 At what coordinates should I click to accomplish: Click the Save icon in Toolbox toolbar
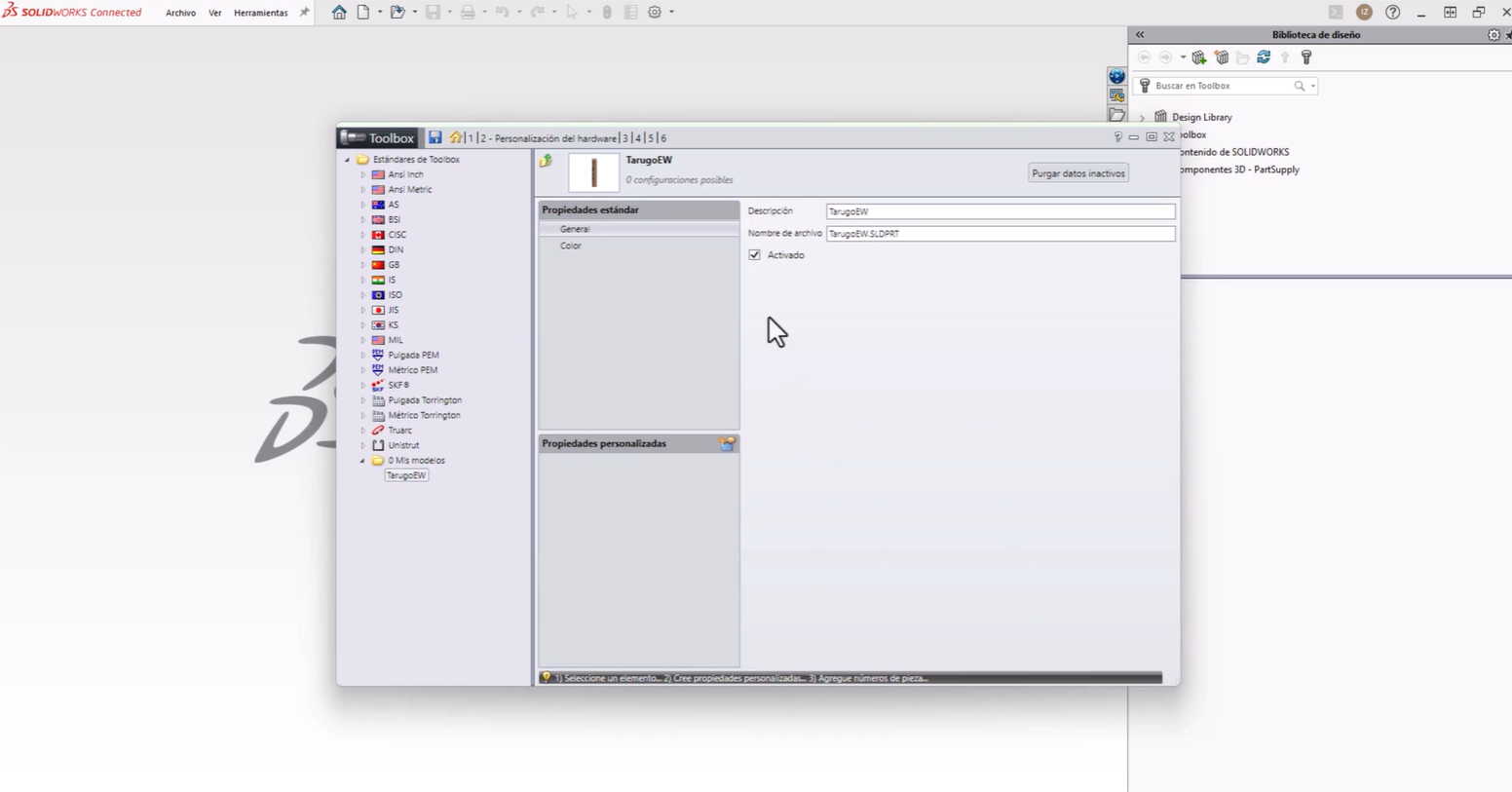pyautogui.click(x=435, y=137)
